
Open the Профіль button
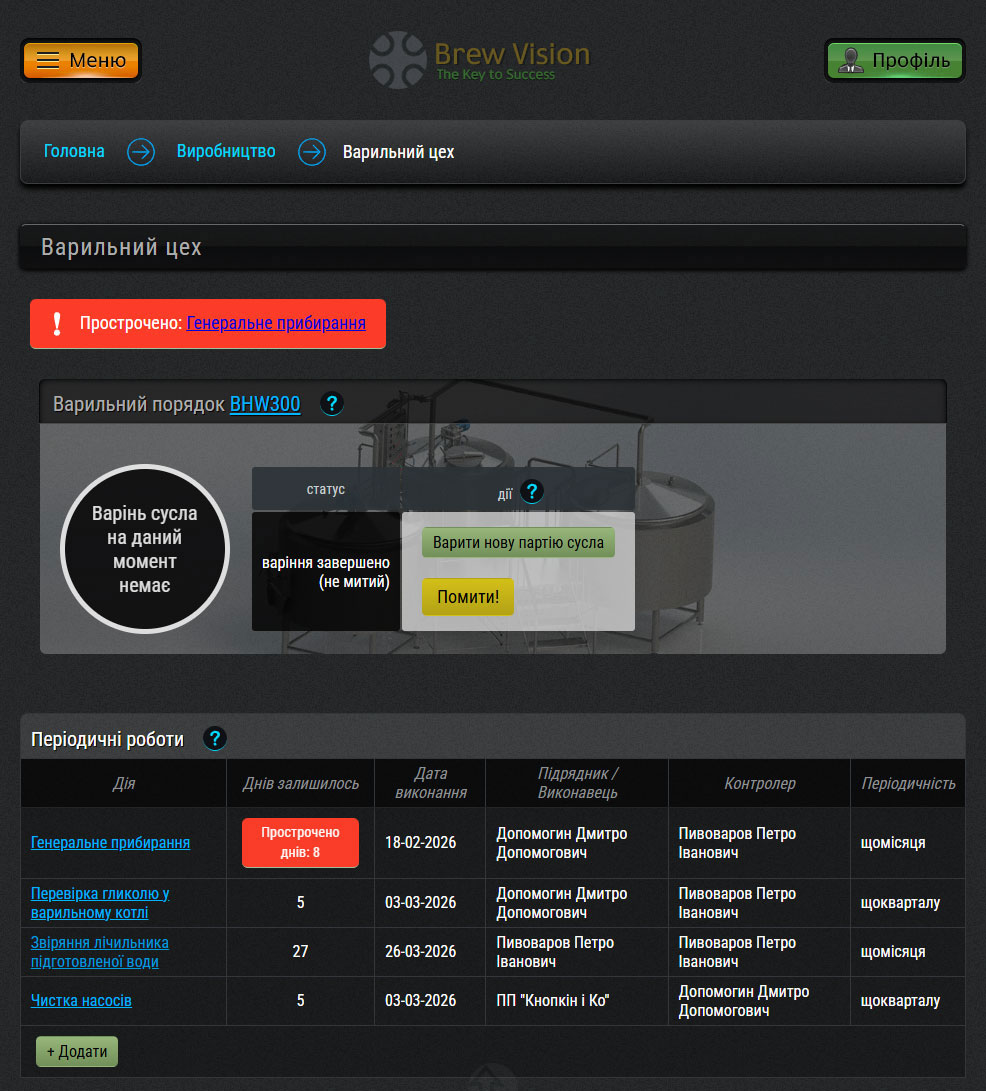(x=895, y=60)
